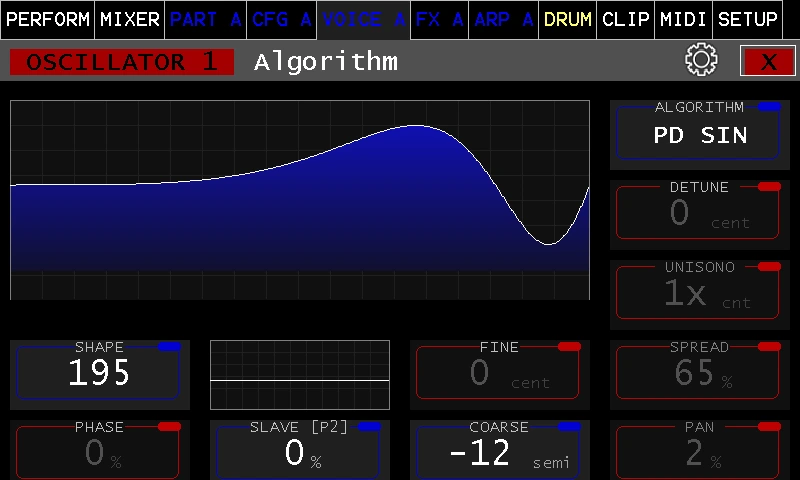Click the red indicator on SPREAD
Screen dimensions: 800x480
coord(769,347)
